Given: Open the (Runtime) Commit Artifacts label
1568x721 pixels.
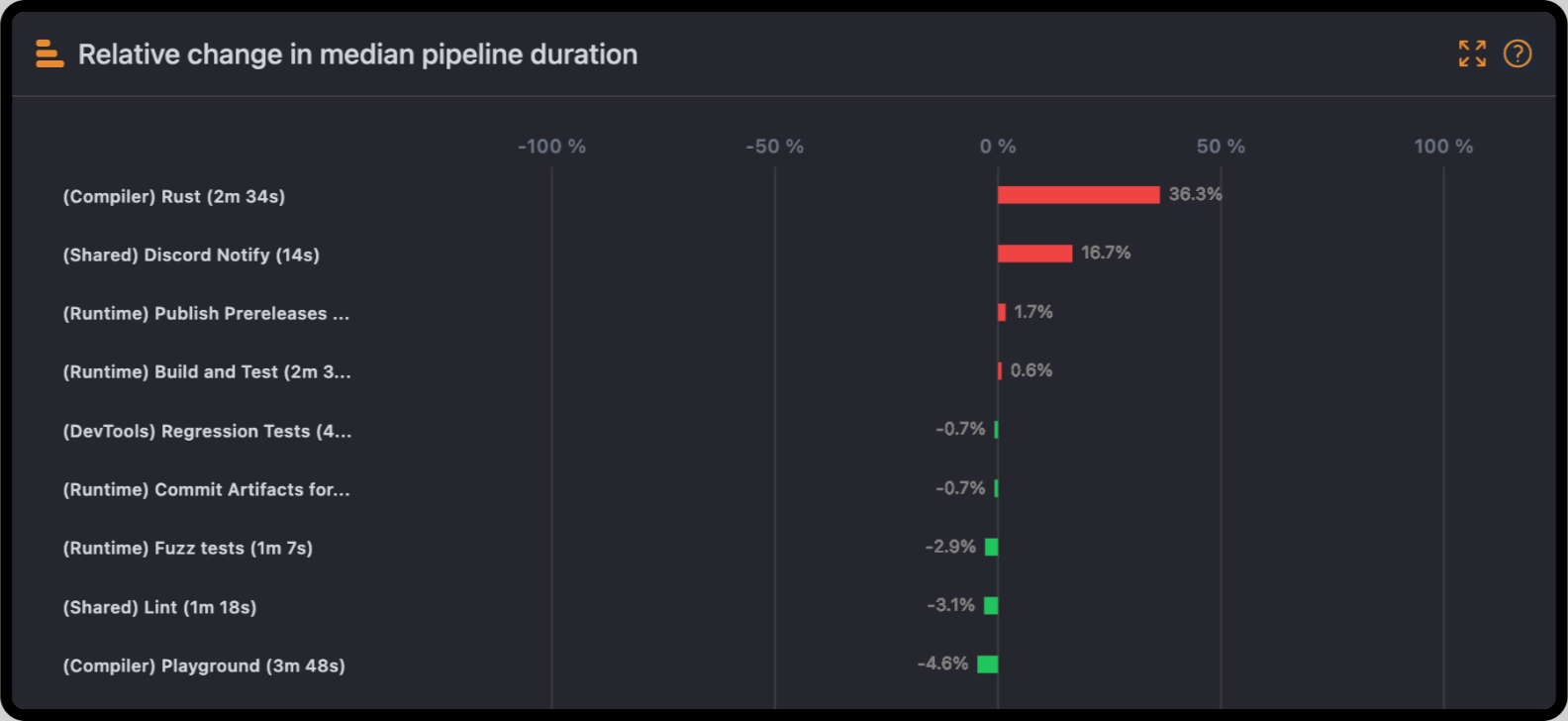Looking at the screenshot, I should 206,490.
